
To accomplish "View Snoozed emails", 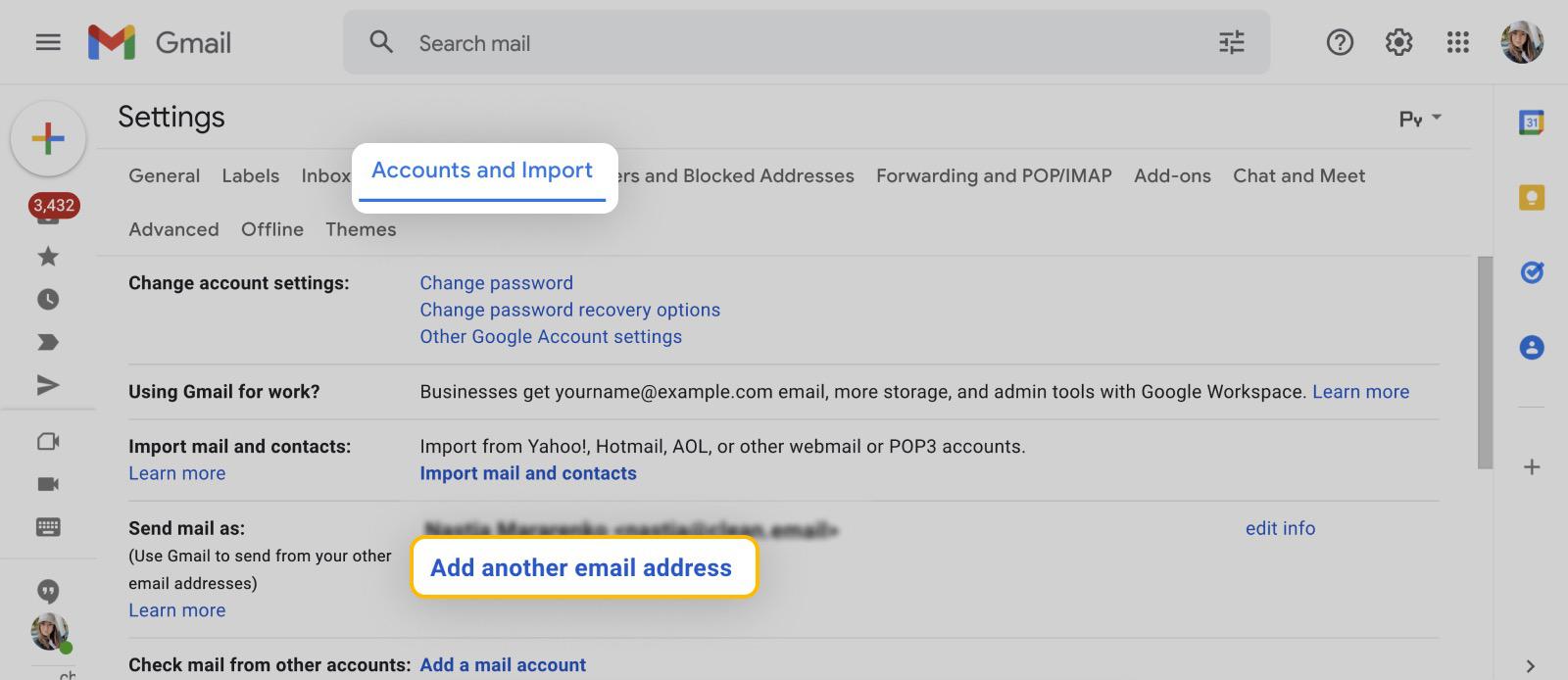I will click(47, 300).
